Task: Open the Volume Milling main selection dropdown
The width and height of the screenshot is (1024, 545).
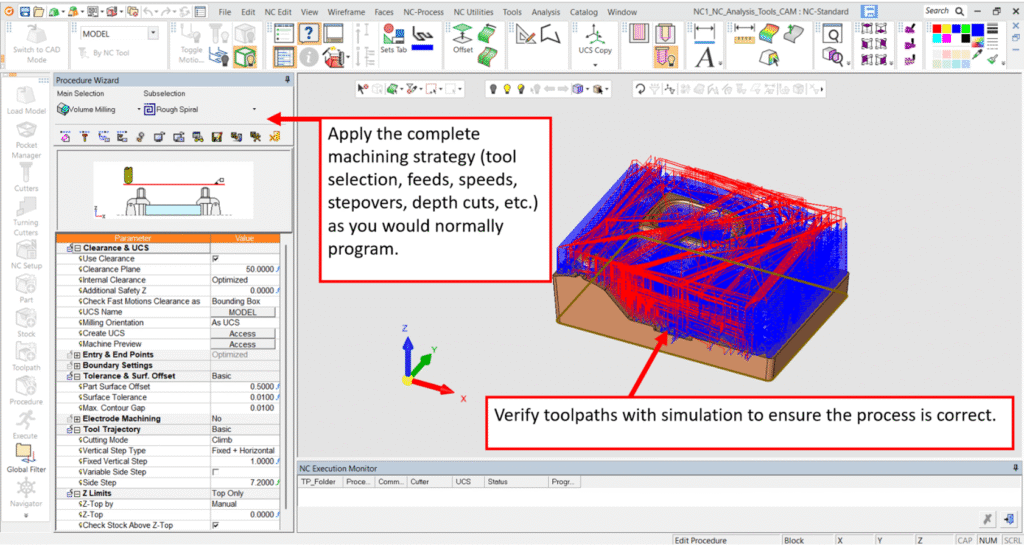Action: tap(138, 110)
